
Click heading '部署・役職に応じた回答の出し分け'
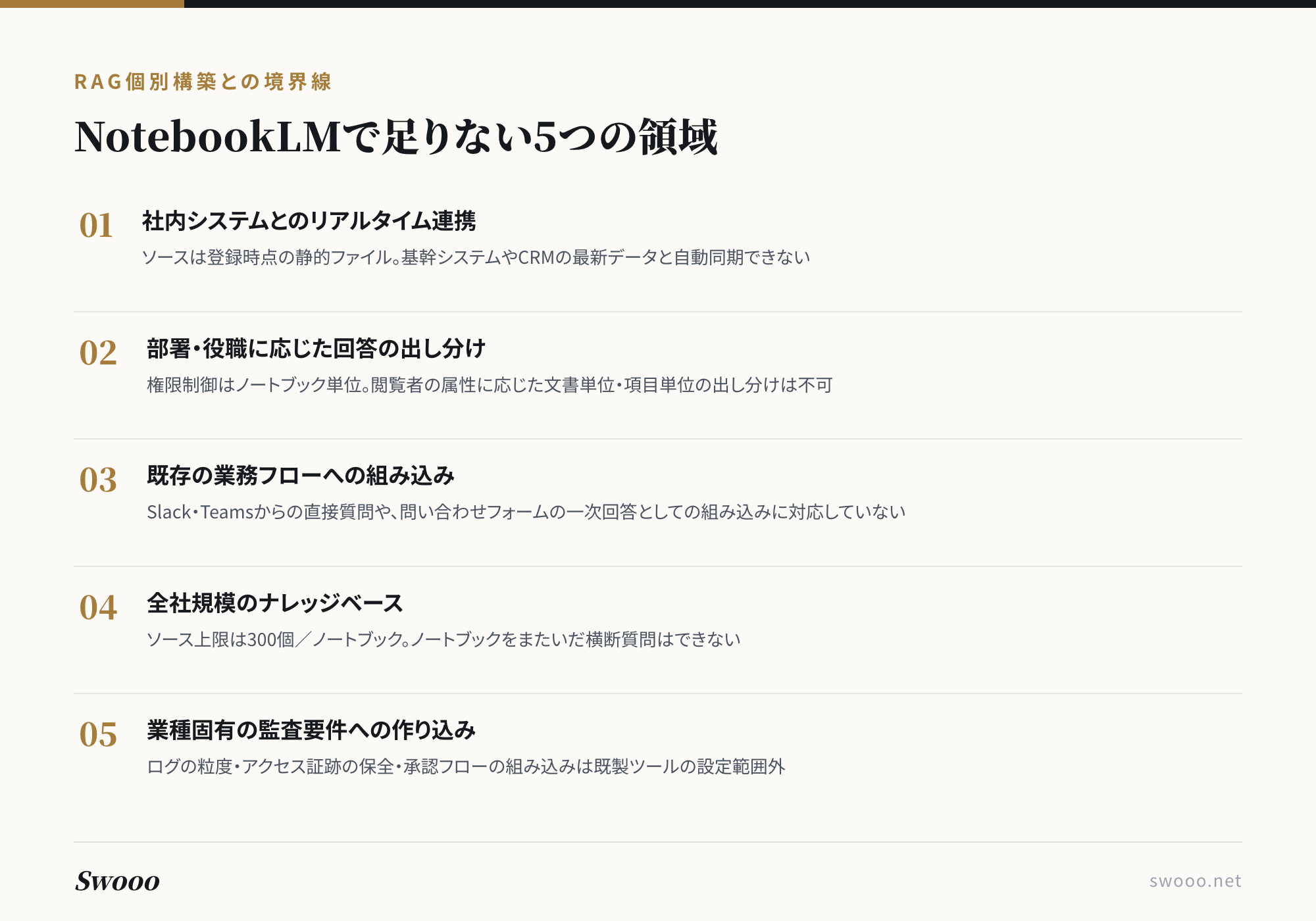(x=316, y=349)
